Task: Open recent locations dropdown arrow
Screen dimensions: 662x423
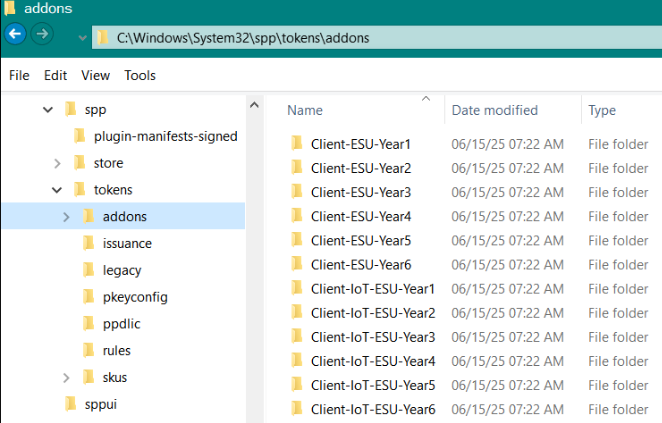Action: pyautogui.click(x=82, y=38)
